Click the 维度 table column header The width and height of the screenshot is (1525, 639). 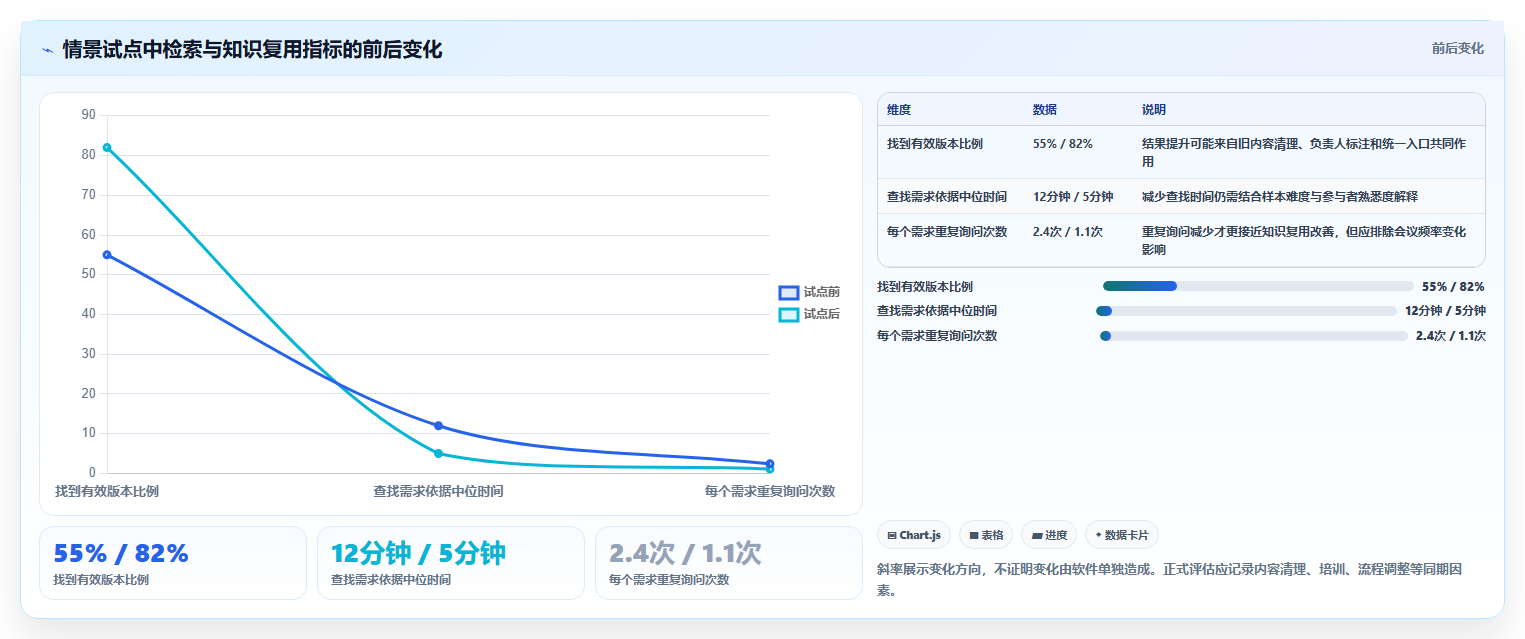tap(899, 110)
